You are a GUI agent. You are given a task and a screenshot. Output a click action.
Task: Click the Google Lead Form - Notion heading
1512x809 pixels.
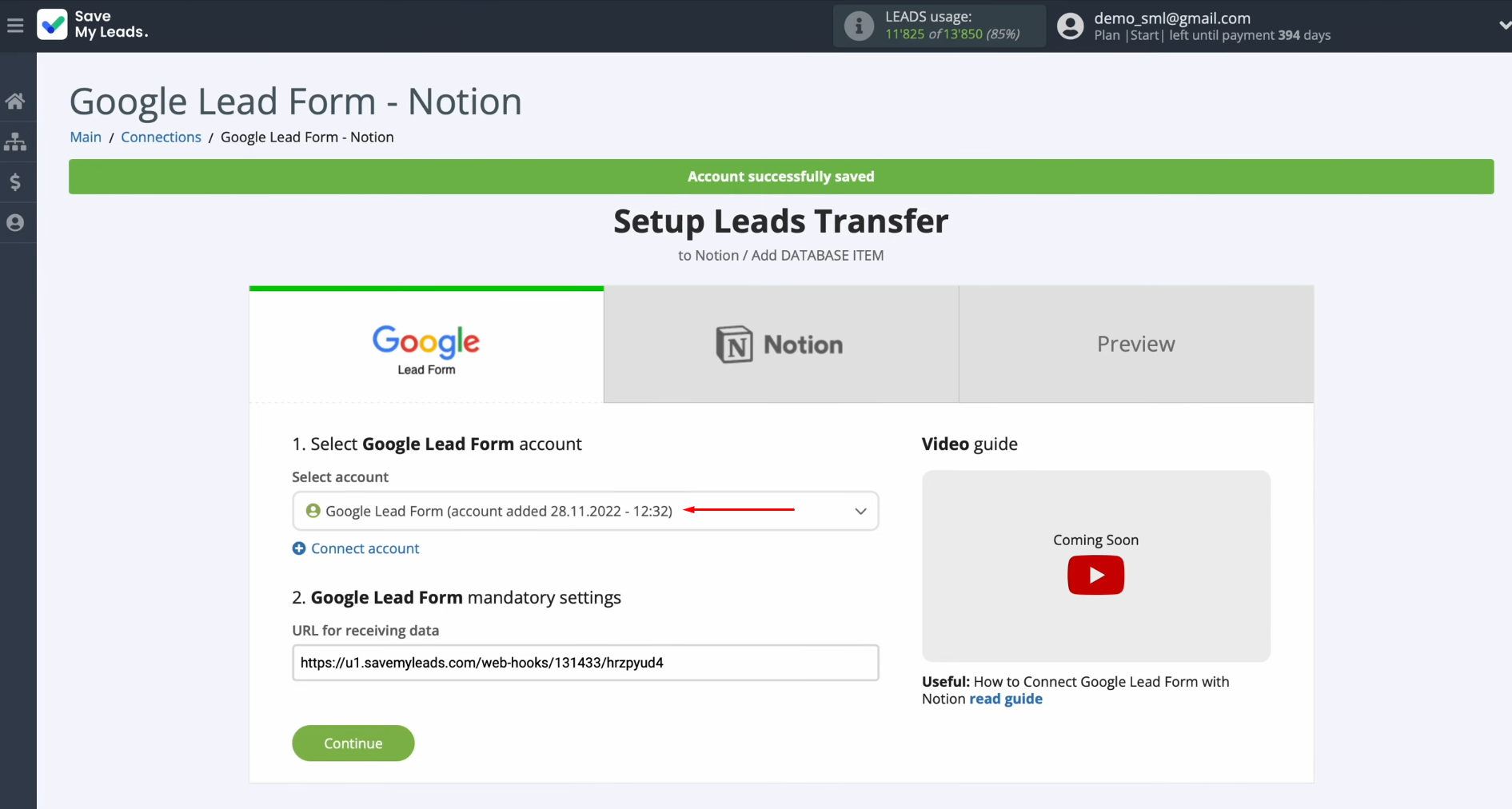pyautogui.click(x=296, y=102)
